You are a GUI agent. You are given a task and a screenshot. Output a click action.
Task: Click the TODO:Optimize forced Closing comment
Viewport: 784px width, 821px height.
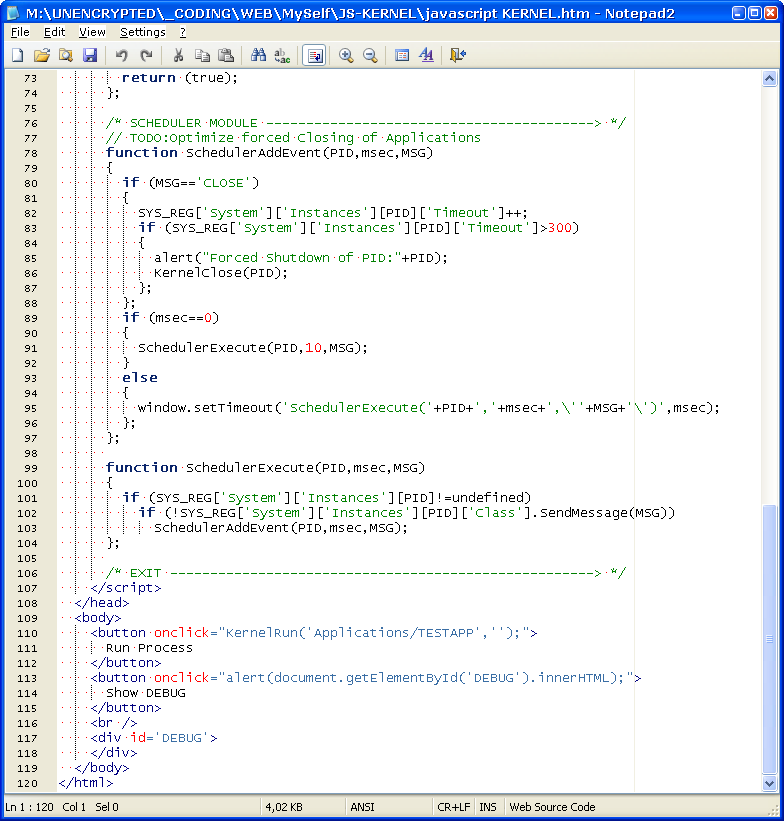pyautogui.click(x=293, y=138)
